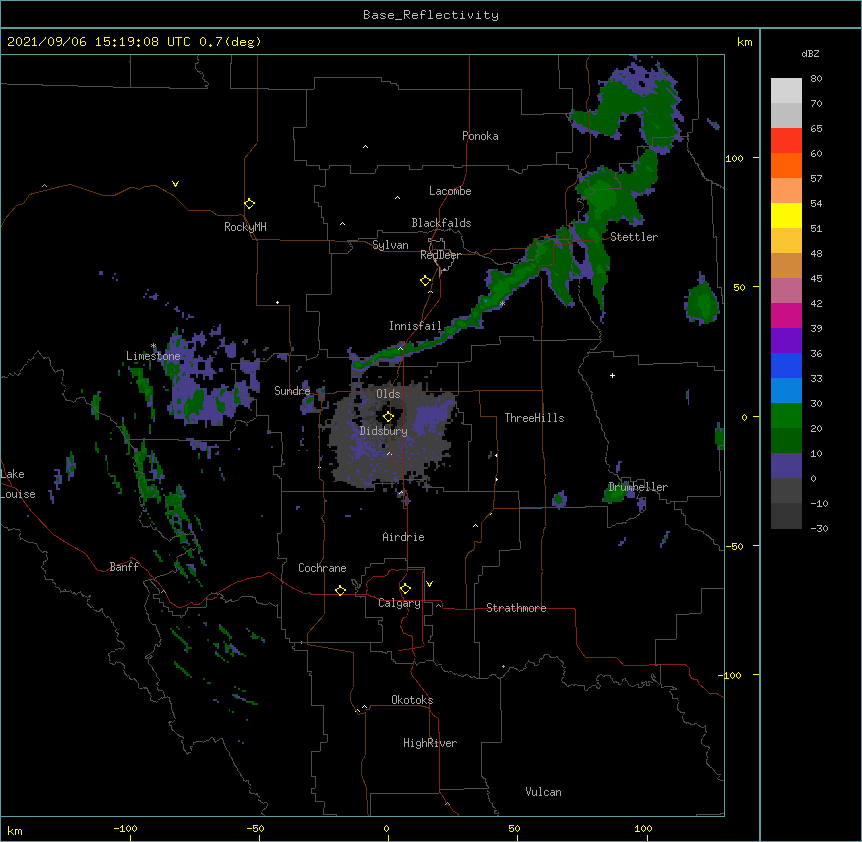This screenshot has height=842, width=862.
Task: Click the Sundre town label
Action: coord(292,391)
